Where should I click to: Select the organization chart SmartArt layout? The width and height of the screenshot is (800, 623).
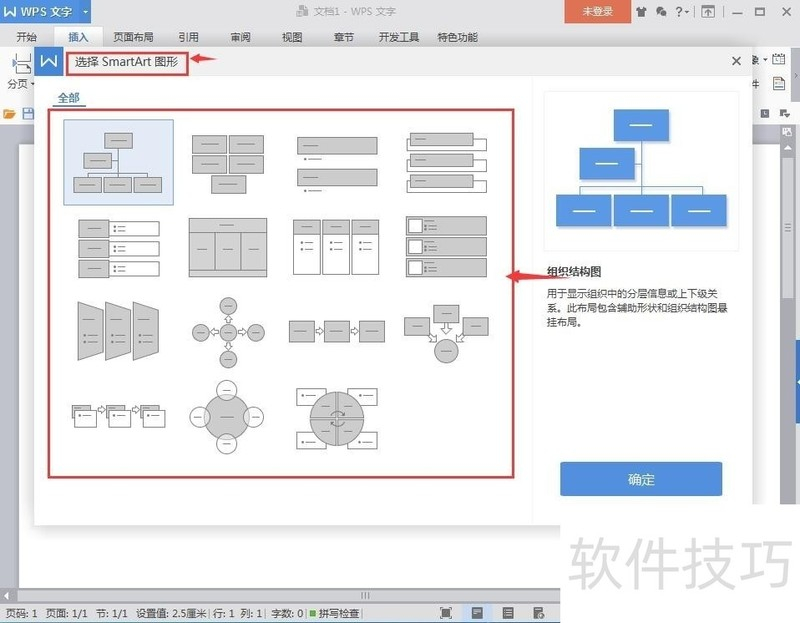pyautogui.click(x=117, y=160)
